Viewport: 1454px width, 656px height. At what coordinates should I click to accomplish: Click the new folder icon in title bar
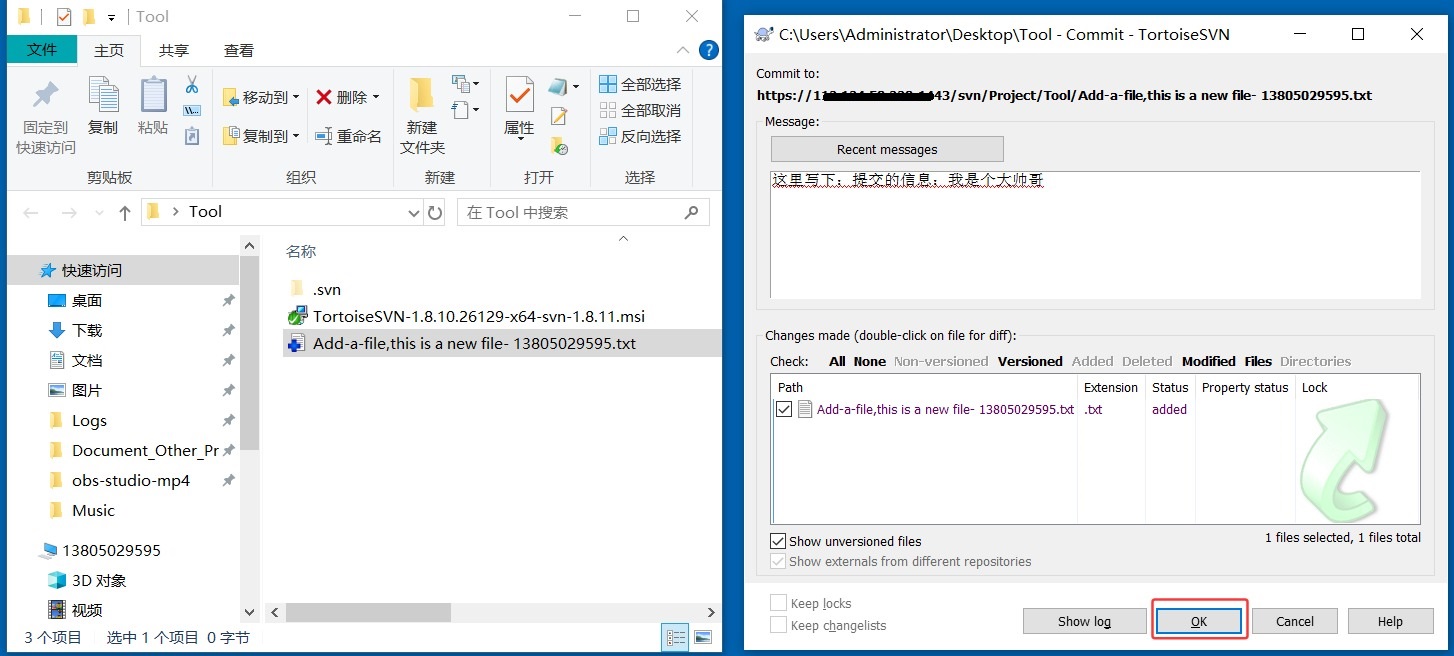[x=88, y=17]
